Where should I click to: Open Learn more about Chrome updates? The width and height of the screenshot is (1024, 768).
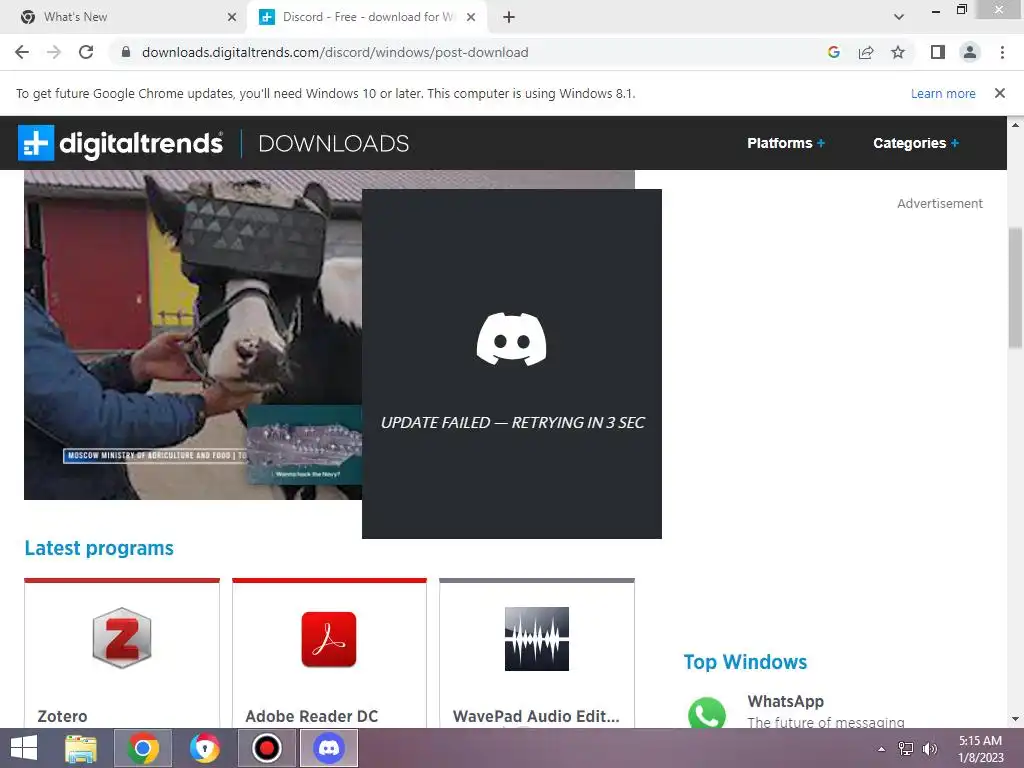point(943,93)
